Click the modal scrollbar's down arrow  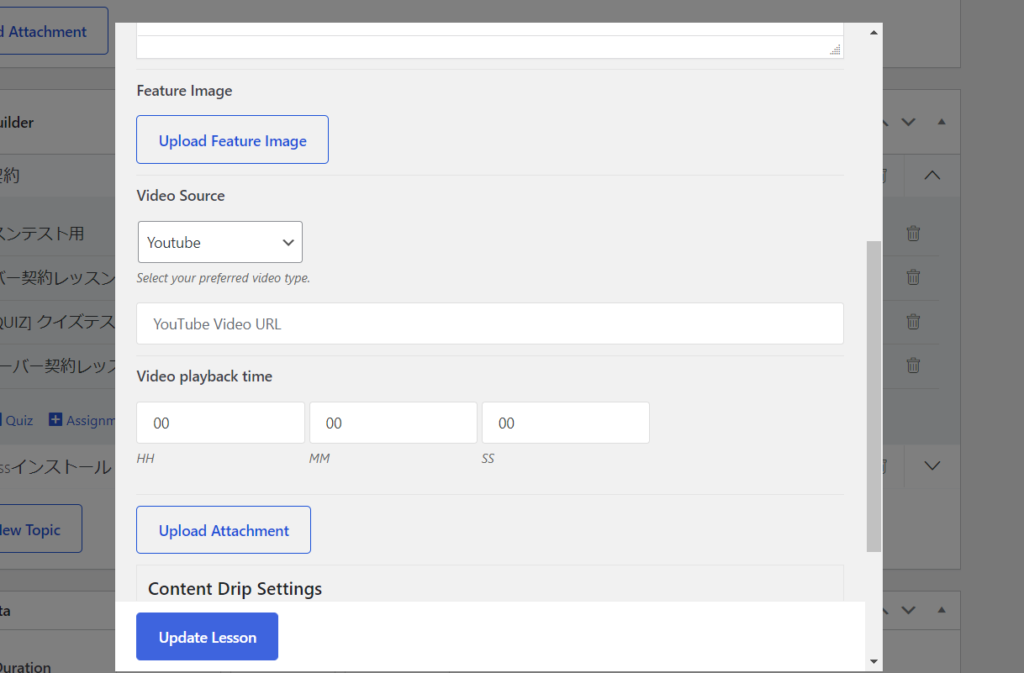(x=874, y=661)
